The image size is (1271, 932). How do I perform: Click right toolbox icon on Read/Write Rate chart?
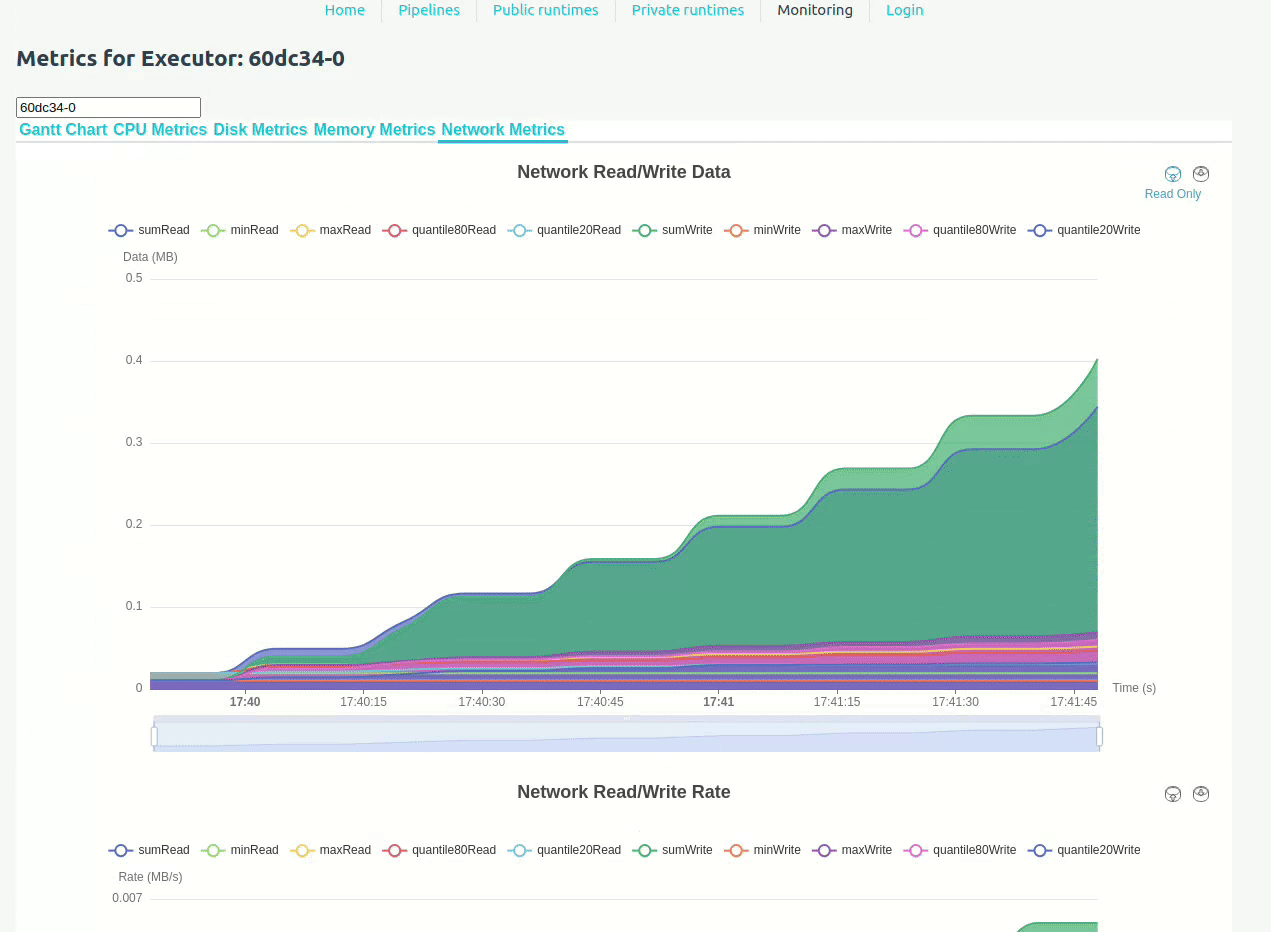1201,794
